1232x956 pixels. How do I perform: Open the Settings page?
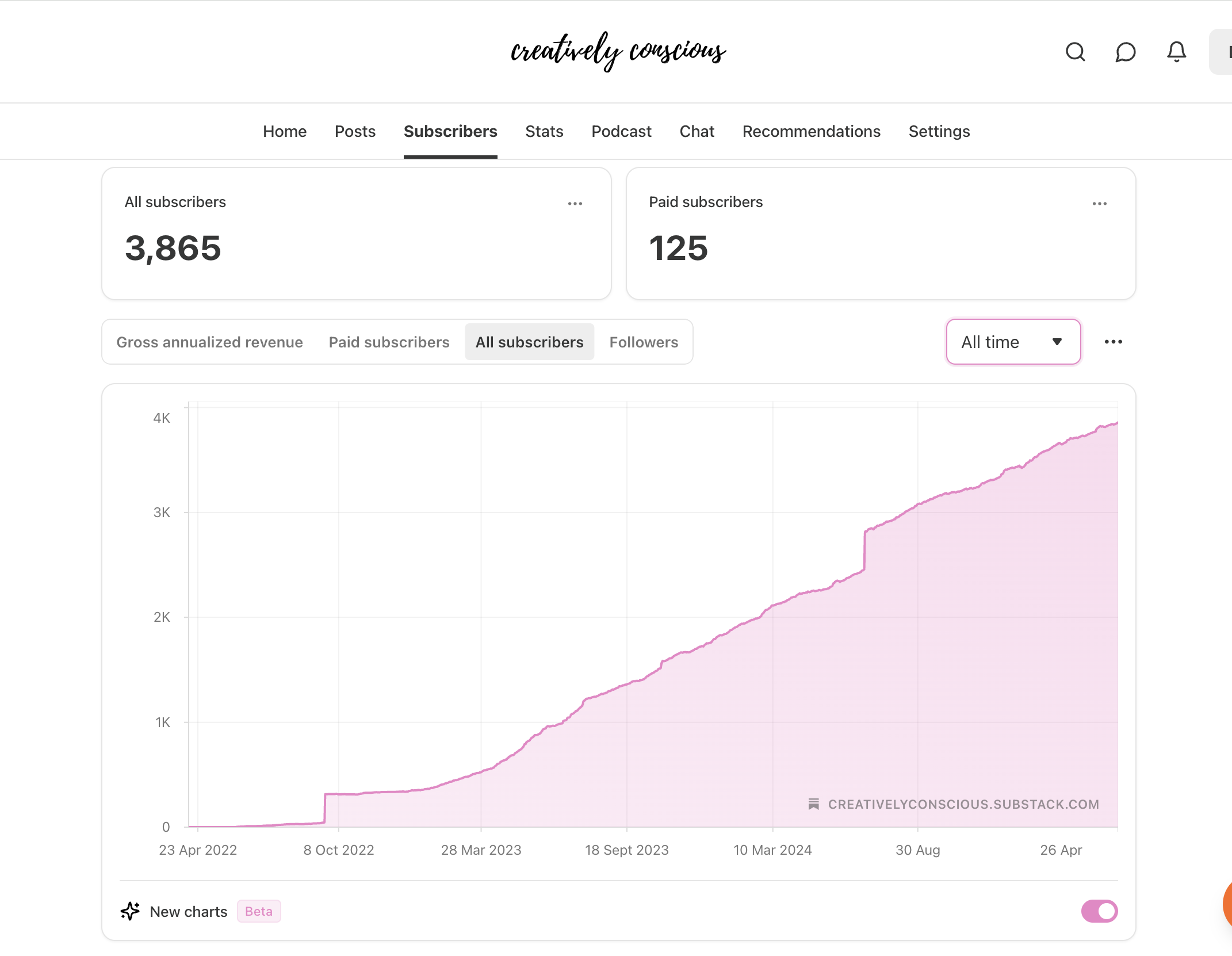(939, 131)
